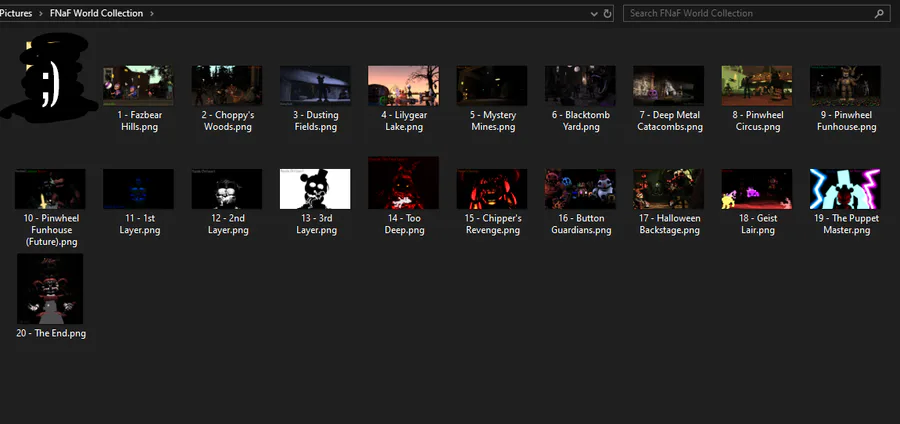
Task: Expand chevron after FNaF World Collection
Action: (152, 13)
